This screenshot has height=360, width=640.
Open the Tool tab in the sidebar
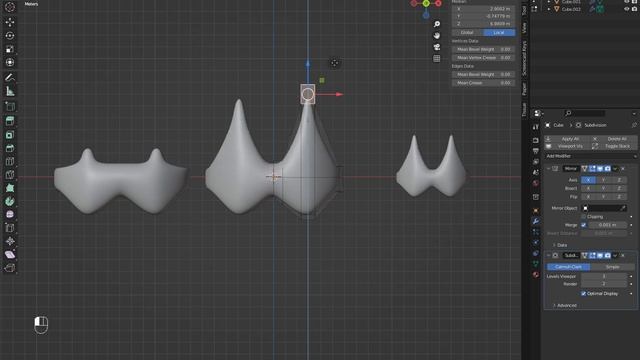(524, 11)
